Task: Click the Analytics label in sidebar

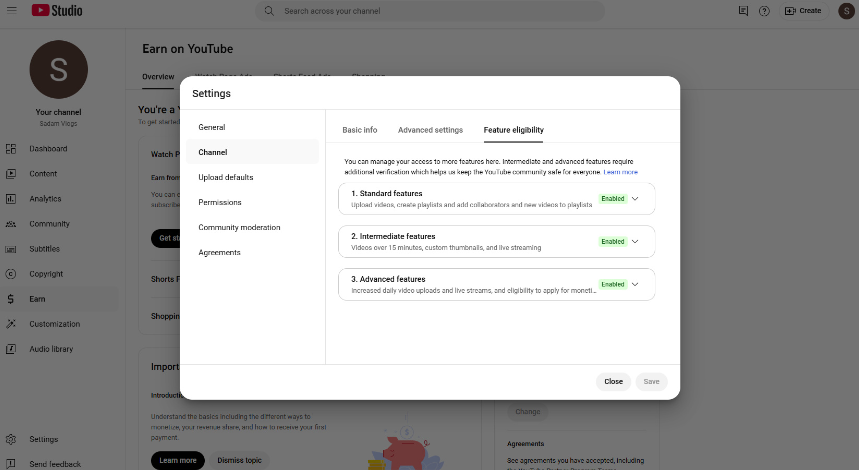Action: [45, 199]
